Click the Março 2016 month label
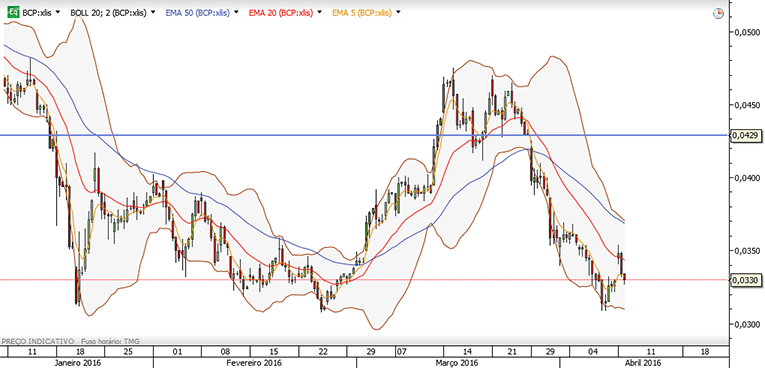Viewport: 765px width, 368px height. (458, 363)
